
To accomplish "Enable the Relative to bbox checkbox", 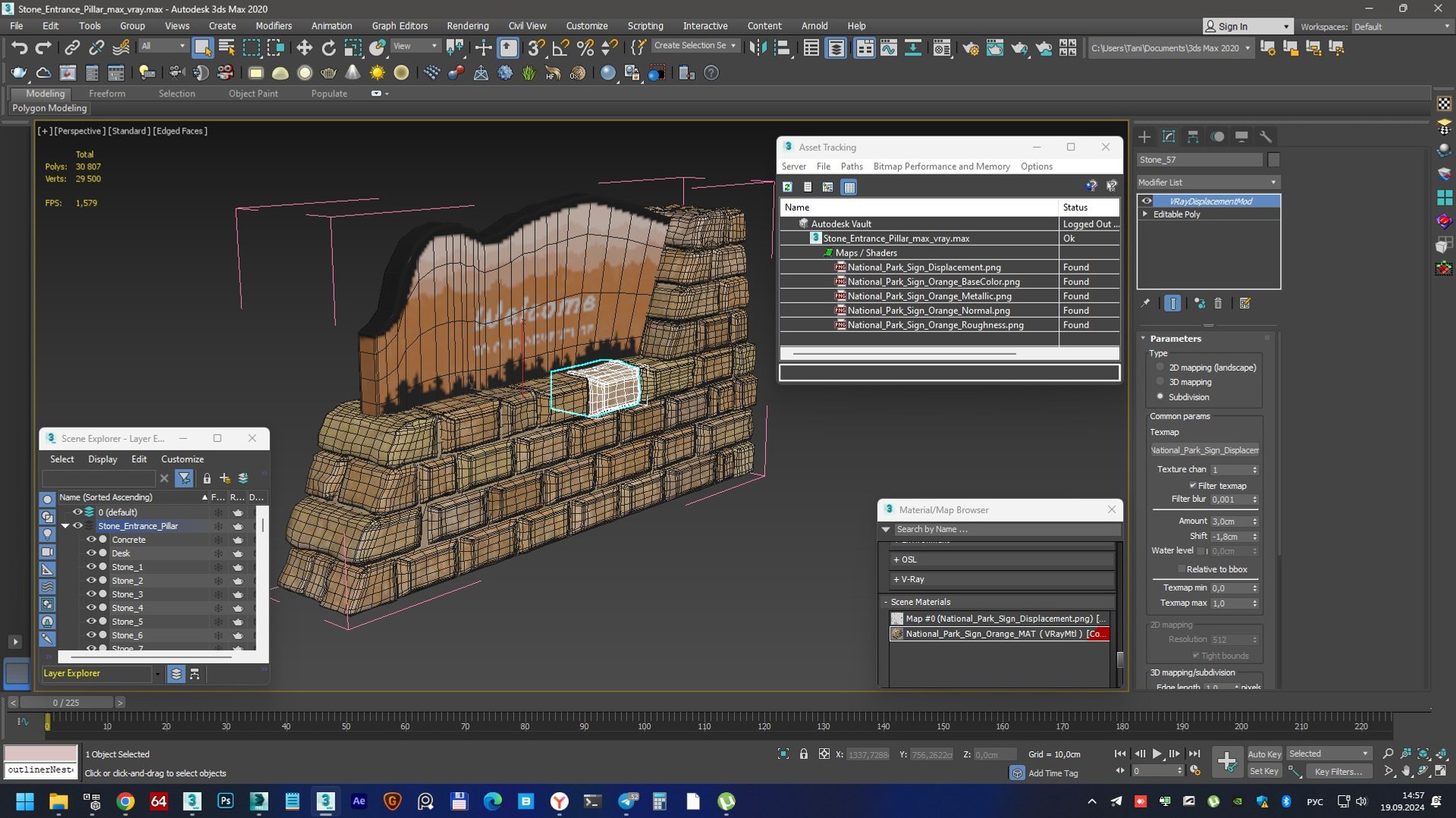I will click(x=1181, y=569).
